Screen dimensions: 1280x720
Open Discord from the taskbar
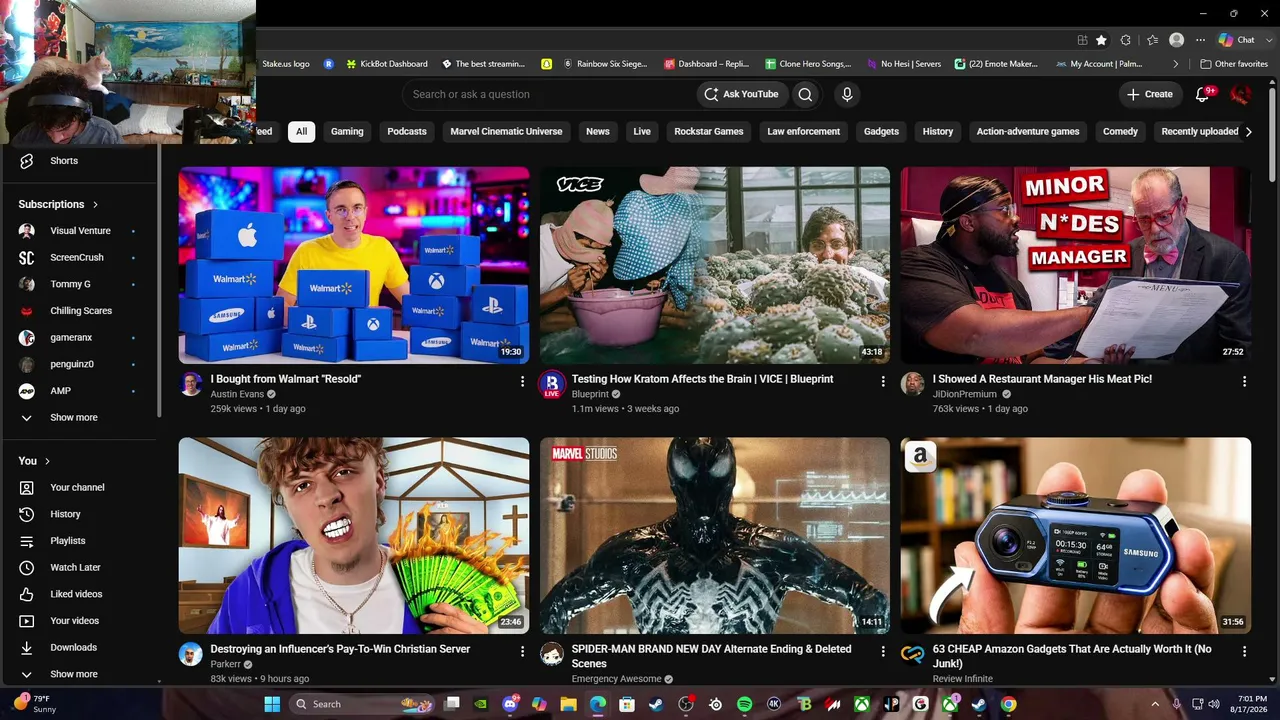[x=510, y=704]
